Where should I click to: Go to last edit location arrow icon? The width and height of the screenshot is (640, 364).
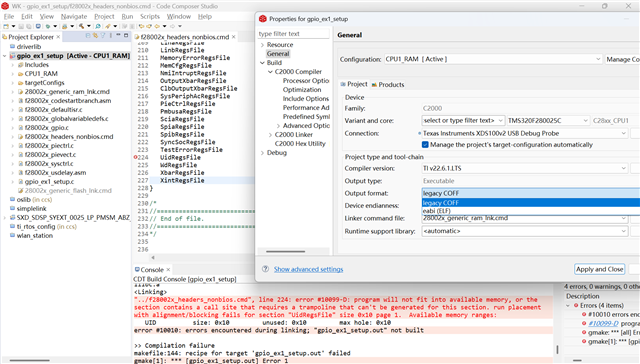pos(142,26)
